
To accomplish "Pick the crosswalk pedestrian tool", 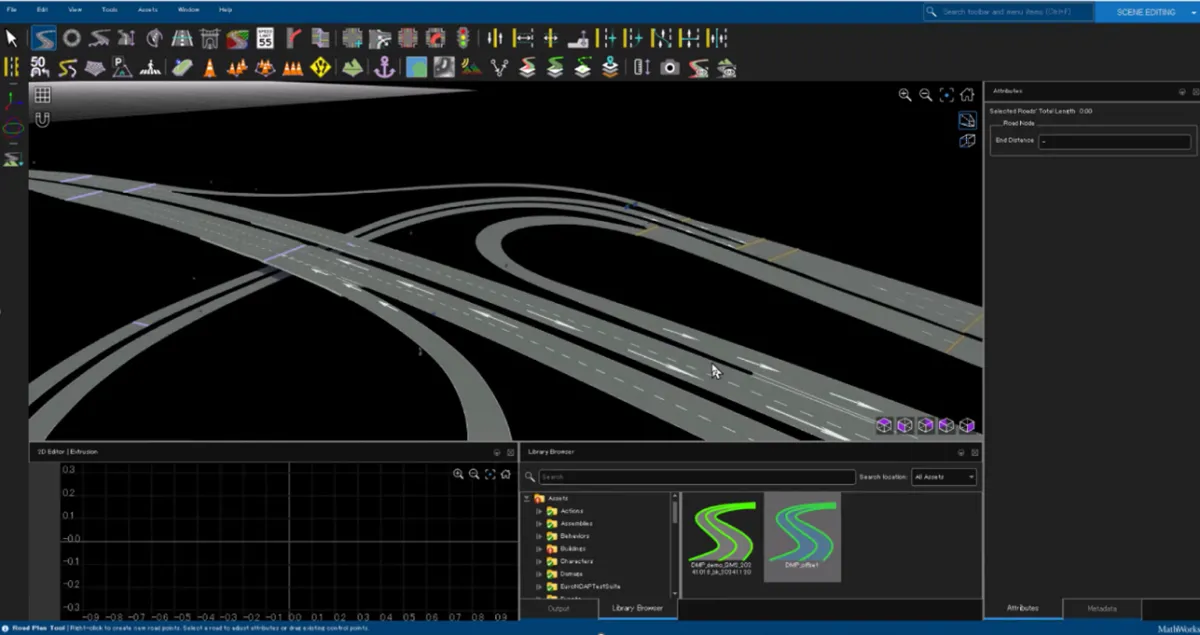I will (149, 67).
